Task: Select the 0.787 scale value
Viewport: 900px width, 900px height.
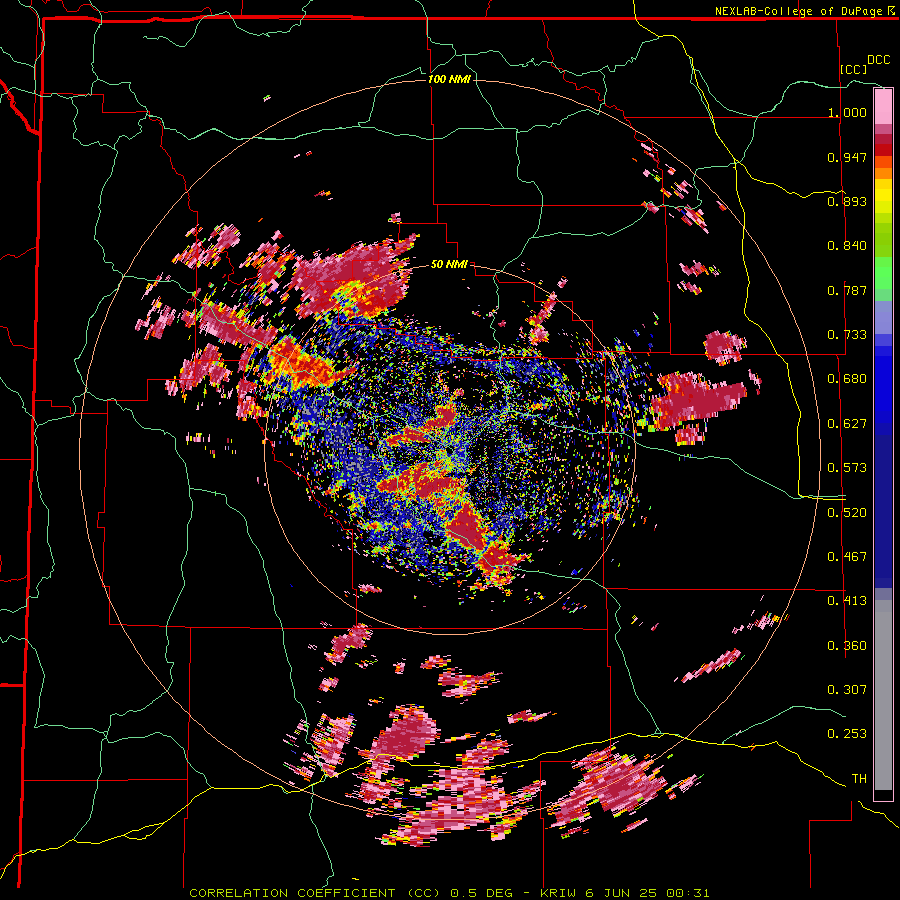Action: pos(847,290)
